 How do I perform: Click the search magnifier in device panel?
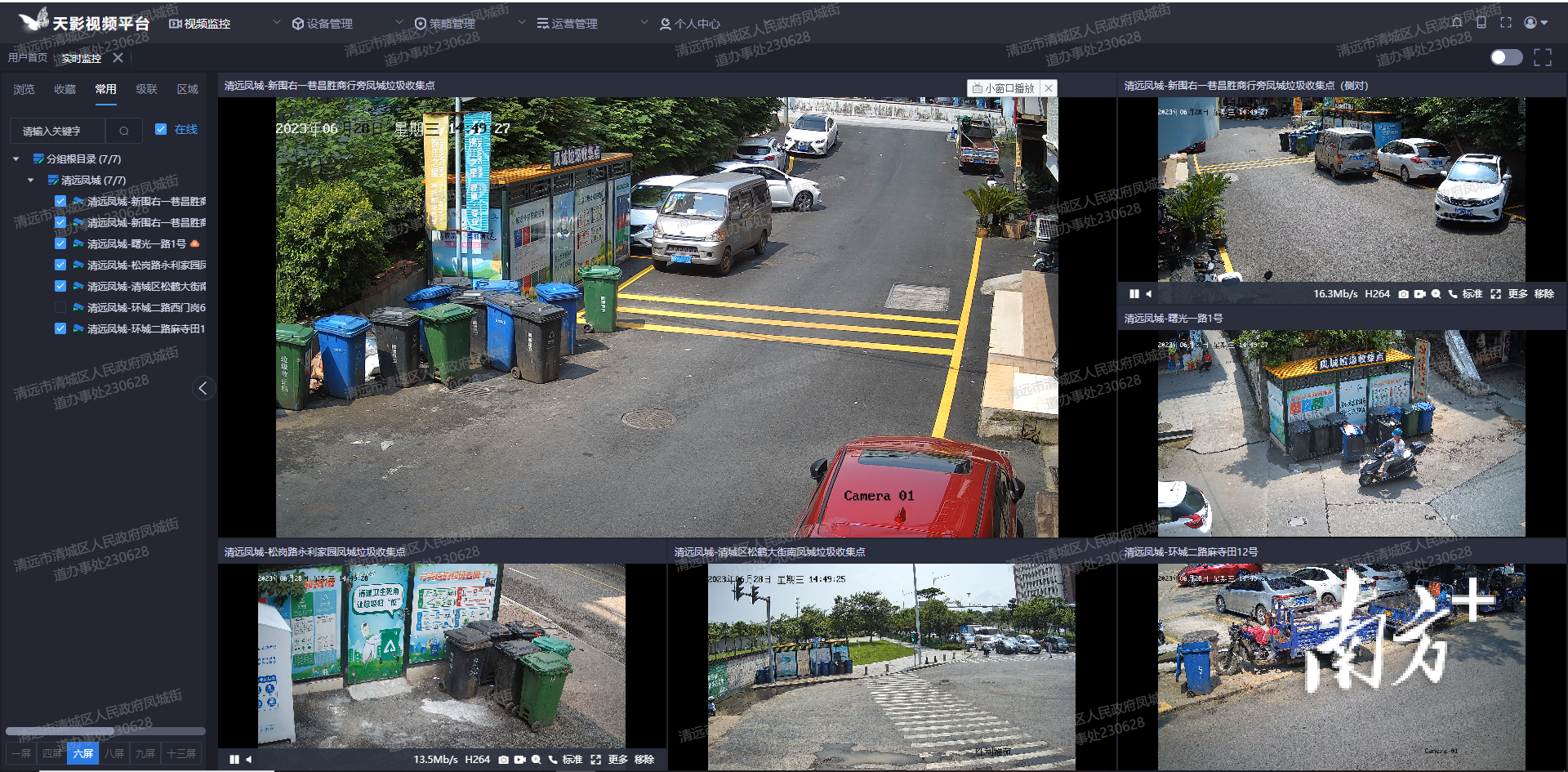coord(124,131)
